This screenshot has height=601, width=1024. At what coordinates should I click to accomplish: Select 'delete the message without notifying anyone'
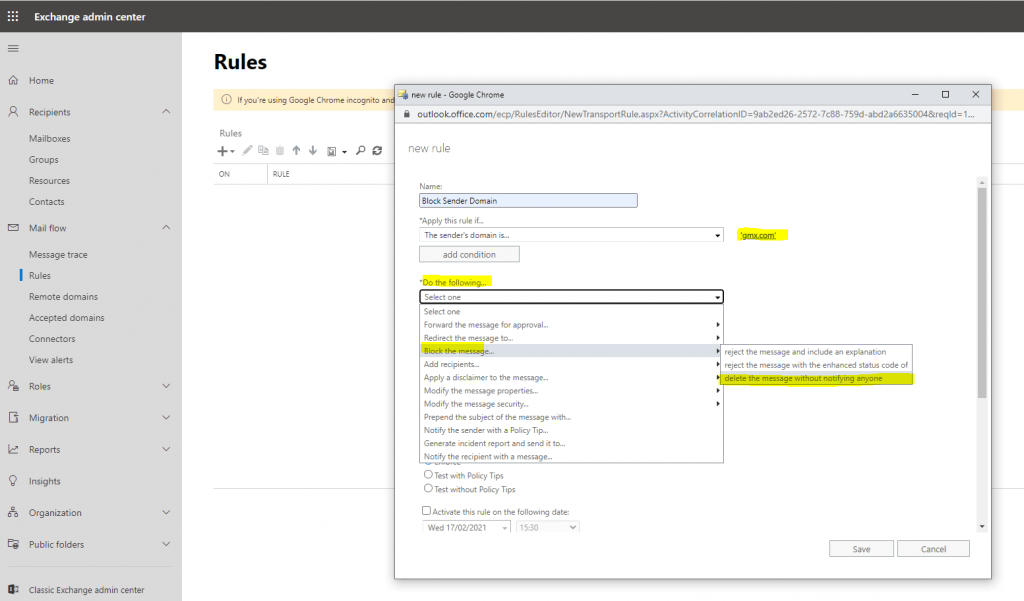816,378
